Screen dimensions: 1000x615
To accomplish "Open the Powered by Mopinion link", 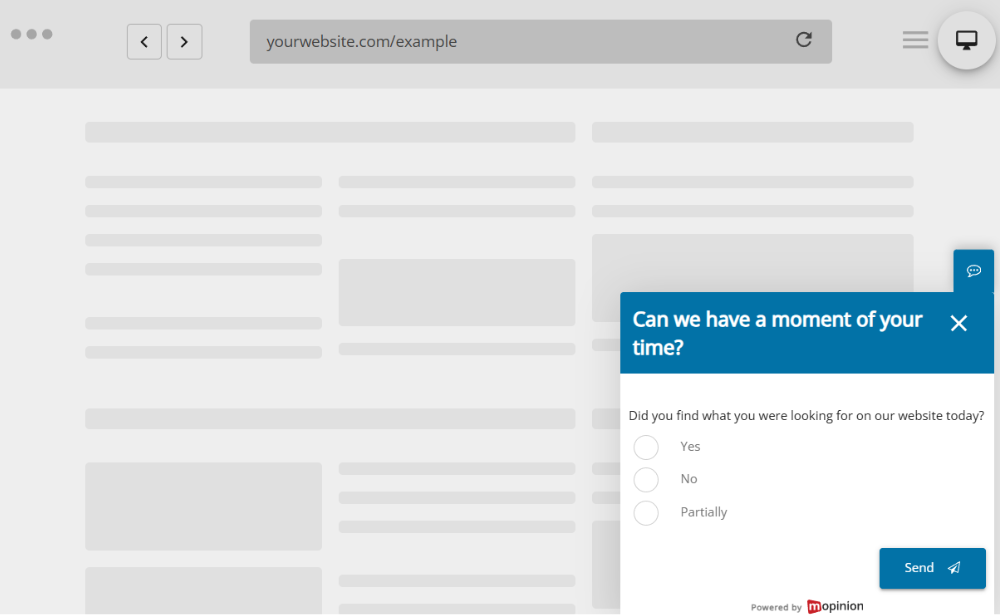I will (x=807, y=606).
